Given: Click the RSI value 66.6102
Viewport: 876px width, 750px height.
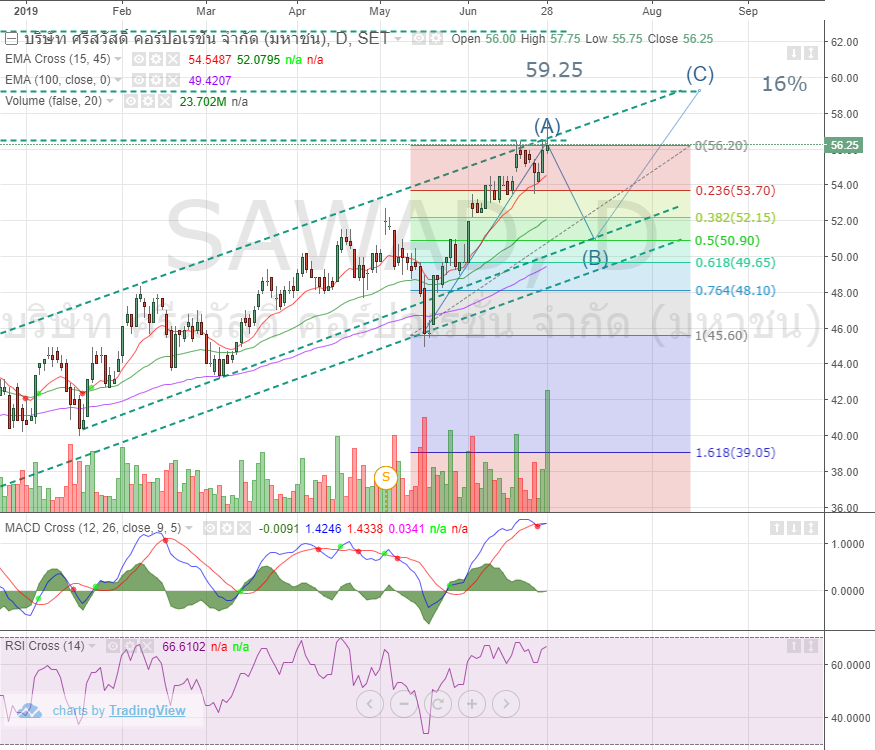Looking at the screenshot, I should pos(184,647).
